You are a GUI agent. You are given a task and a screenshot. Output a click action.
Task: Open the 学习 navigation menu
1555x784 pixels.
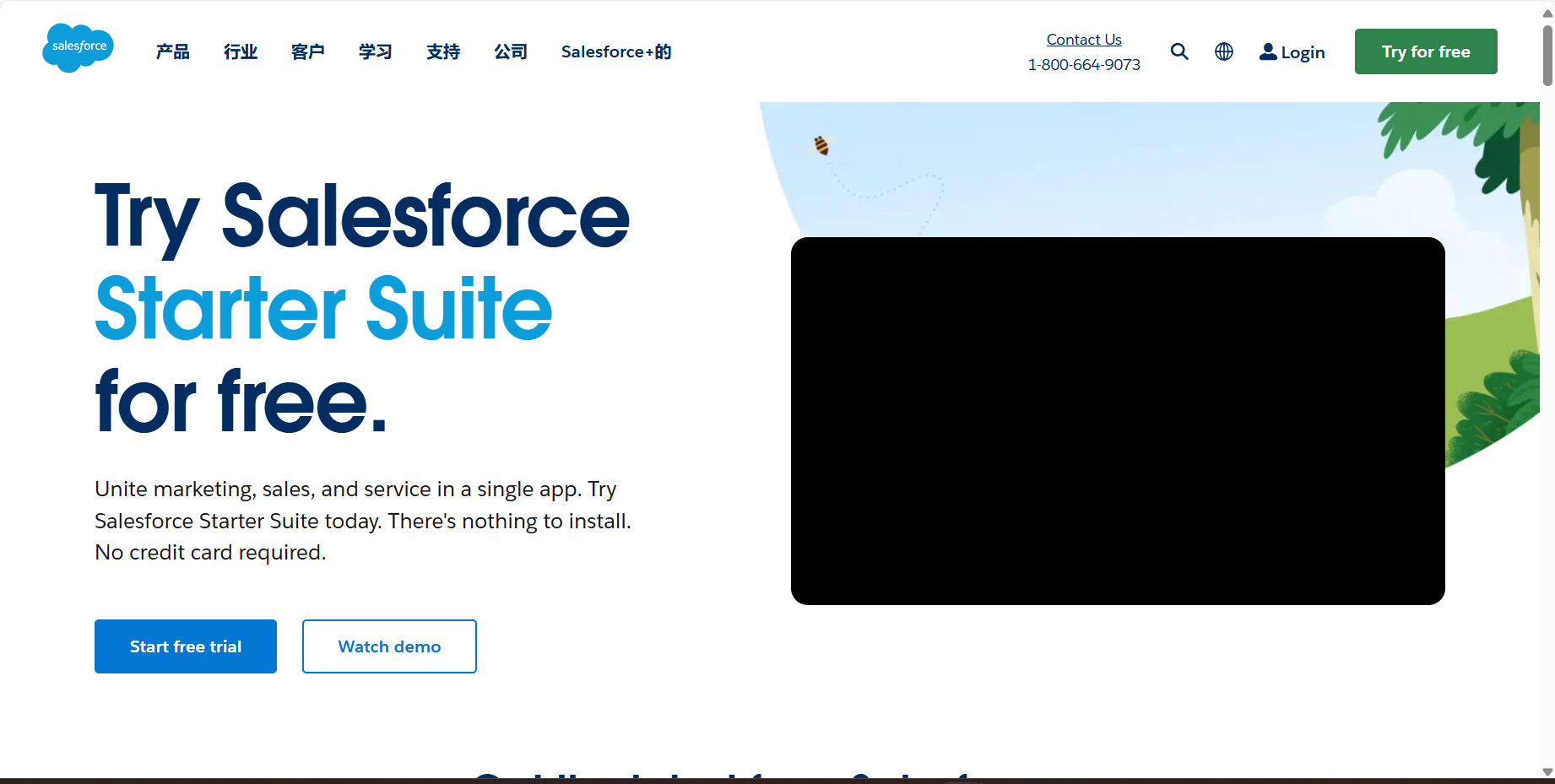point(375,51)
